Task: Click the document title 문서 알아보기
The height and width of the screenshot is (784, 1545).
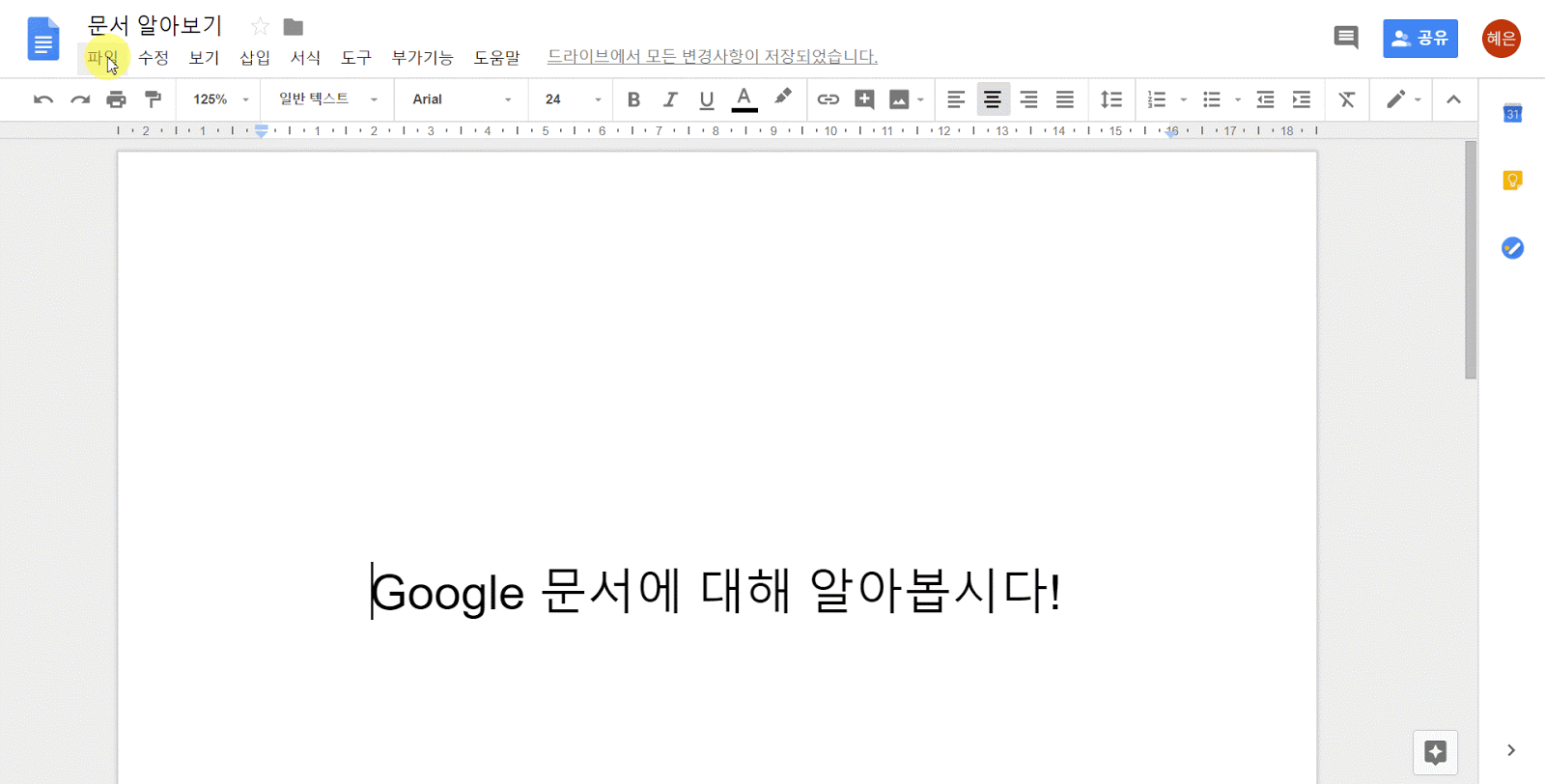Action: [x=155, y=25]
